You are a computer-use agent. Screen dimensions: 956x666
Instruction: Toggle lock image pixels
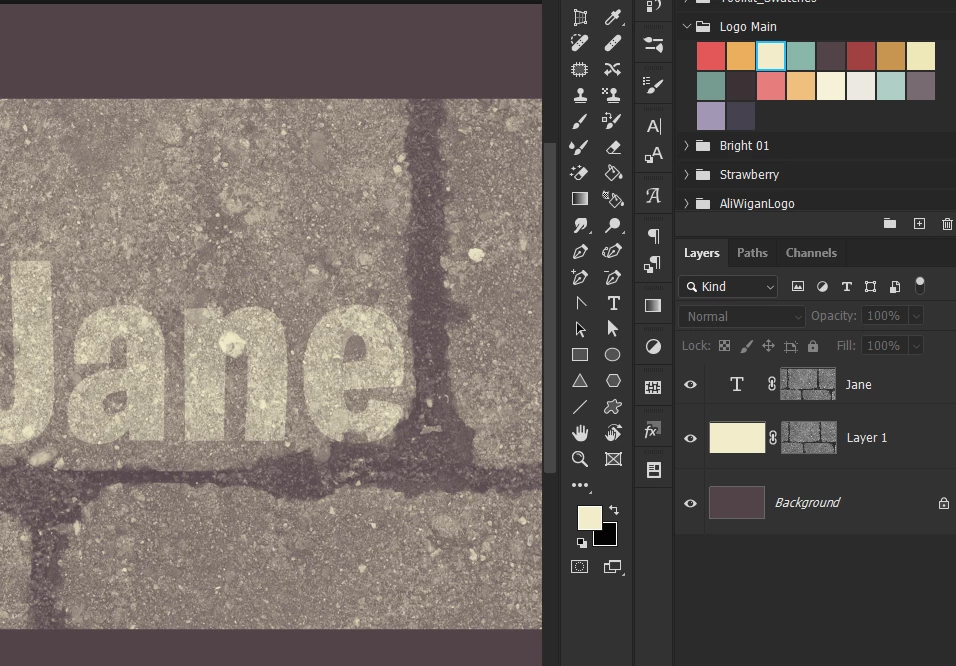[x=746, y=346]
